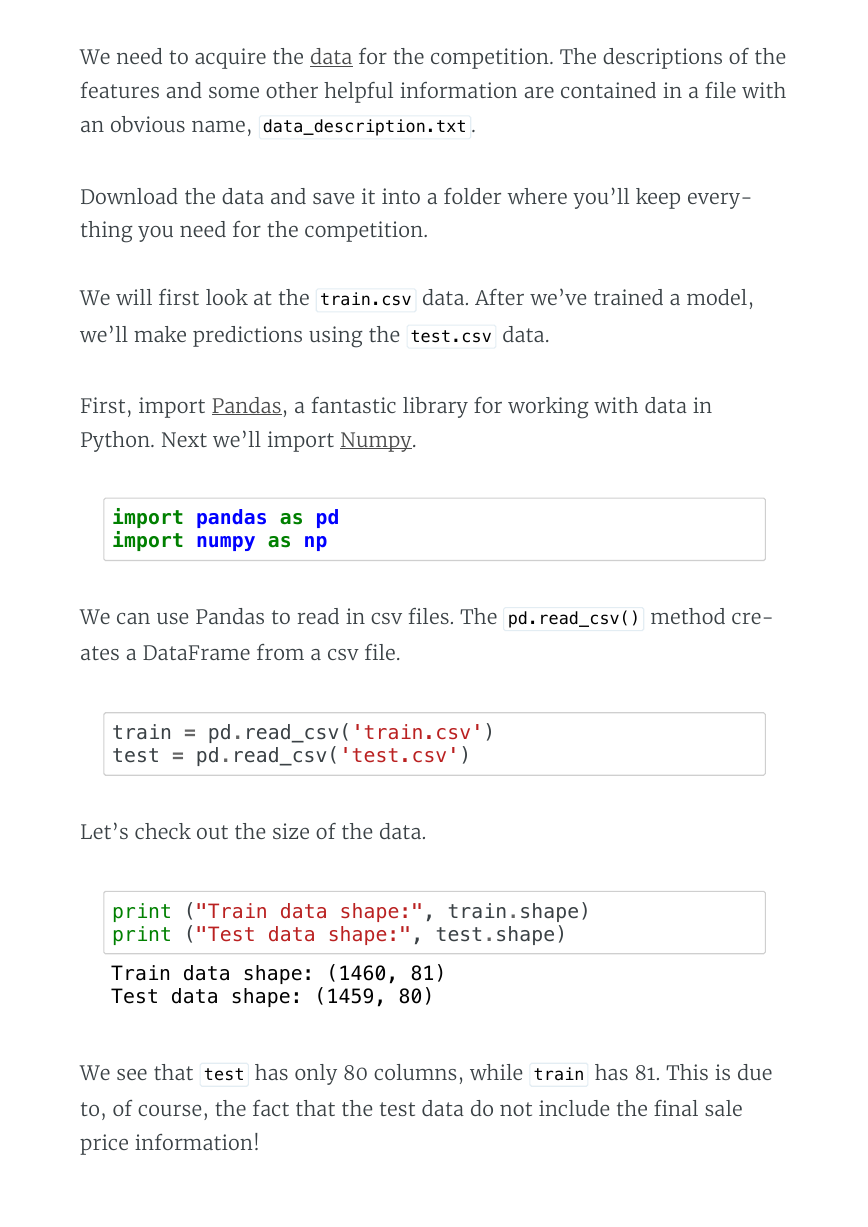Viewport: 868px width, 1227px height.
Task: Click the train = pd.read_csv line
Action: pos(303,732)
